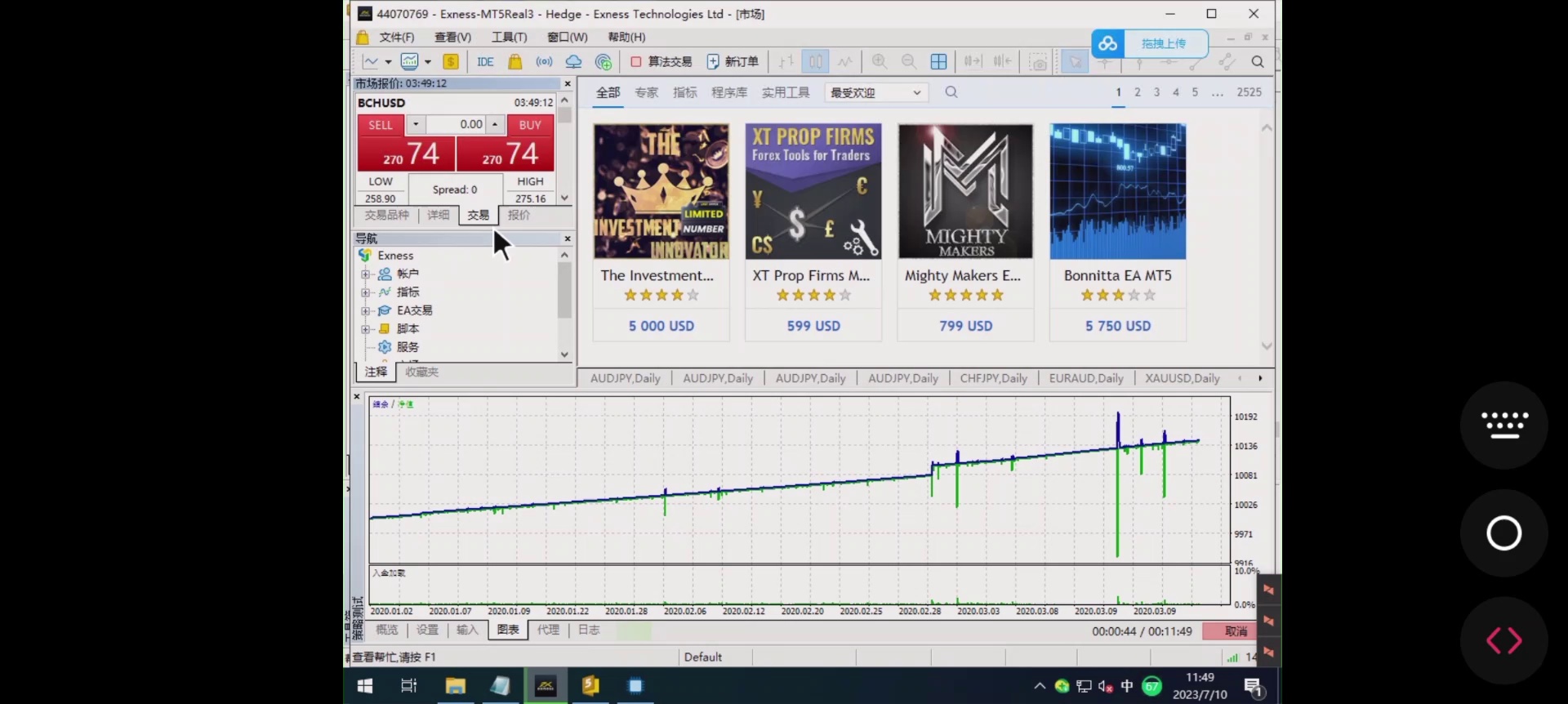Click the muted volume tray icon
This screenshot has width=1568, height=704.
[1105, 687]
